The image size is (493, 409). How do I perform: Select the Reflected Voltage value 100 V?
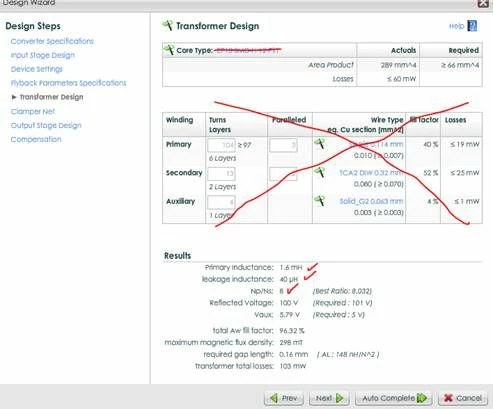coord(289,303)
